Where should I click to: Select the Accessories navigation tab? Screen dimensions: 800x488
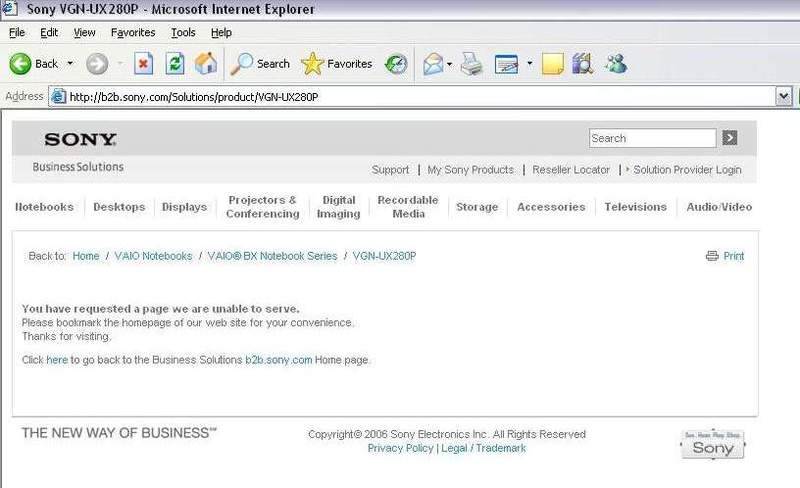pyautogui.click(x=551, y=207)
